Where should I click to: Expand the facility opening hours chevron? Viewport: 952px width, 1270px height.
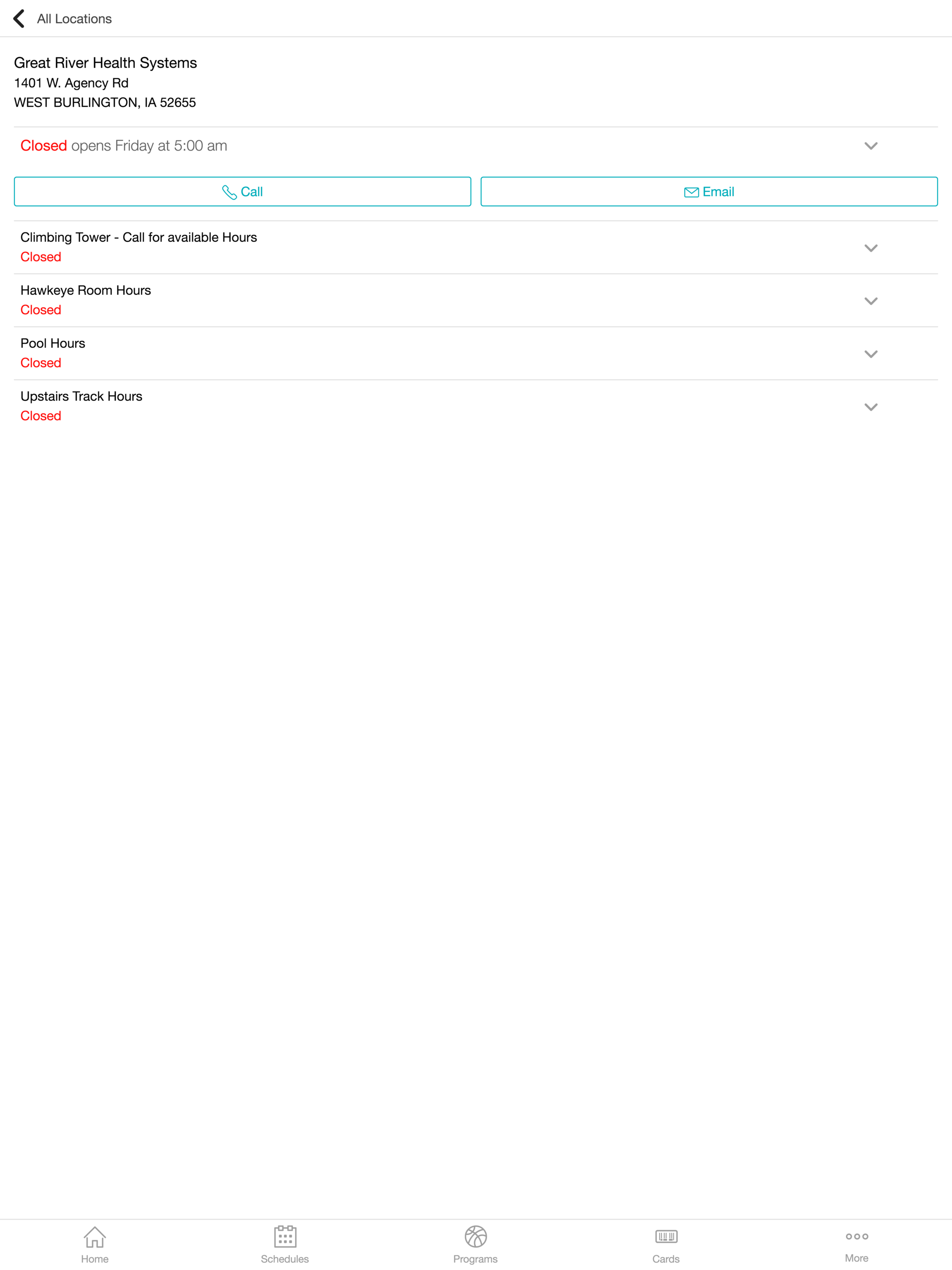(871, 146)
